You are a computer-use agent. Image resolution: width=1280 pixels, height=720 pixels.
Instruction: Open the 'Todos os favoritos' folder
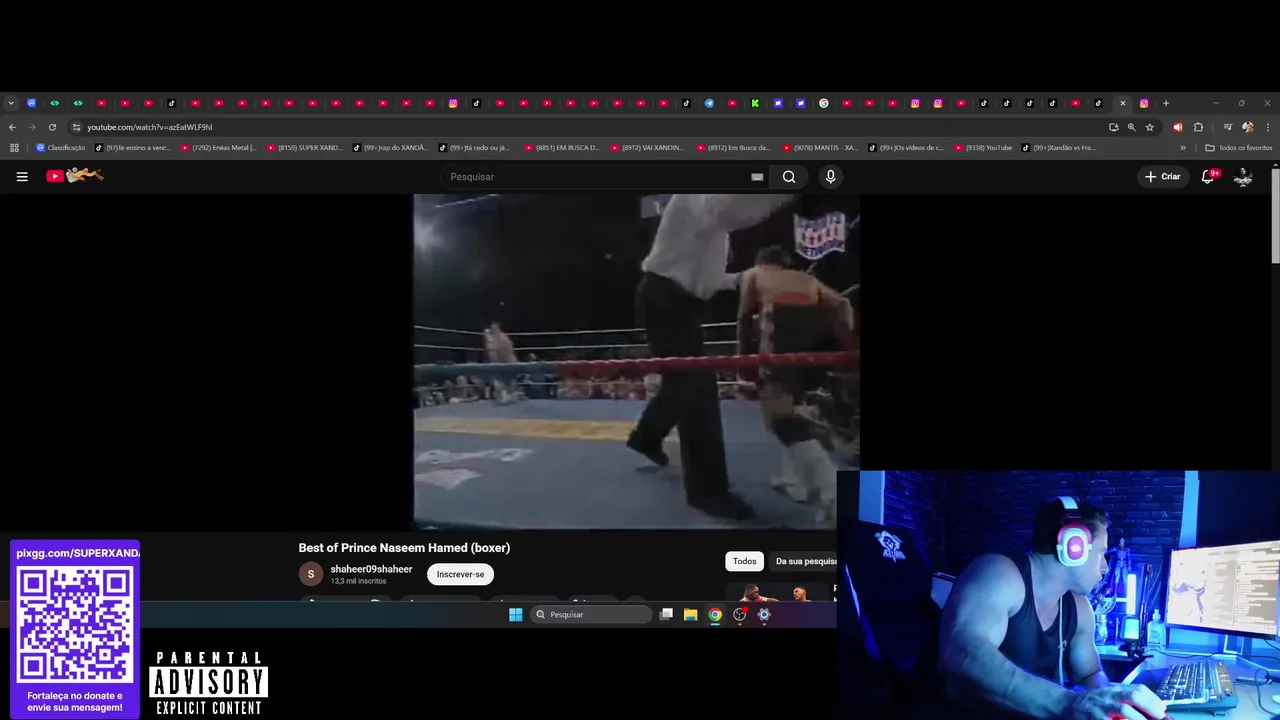coord(1239,148)
